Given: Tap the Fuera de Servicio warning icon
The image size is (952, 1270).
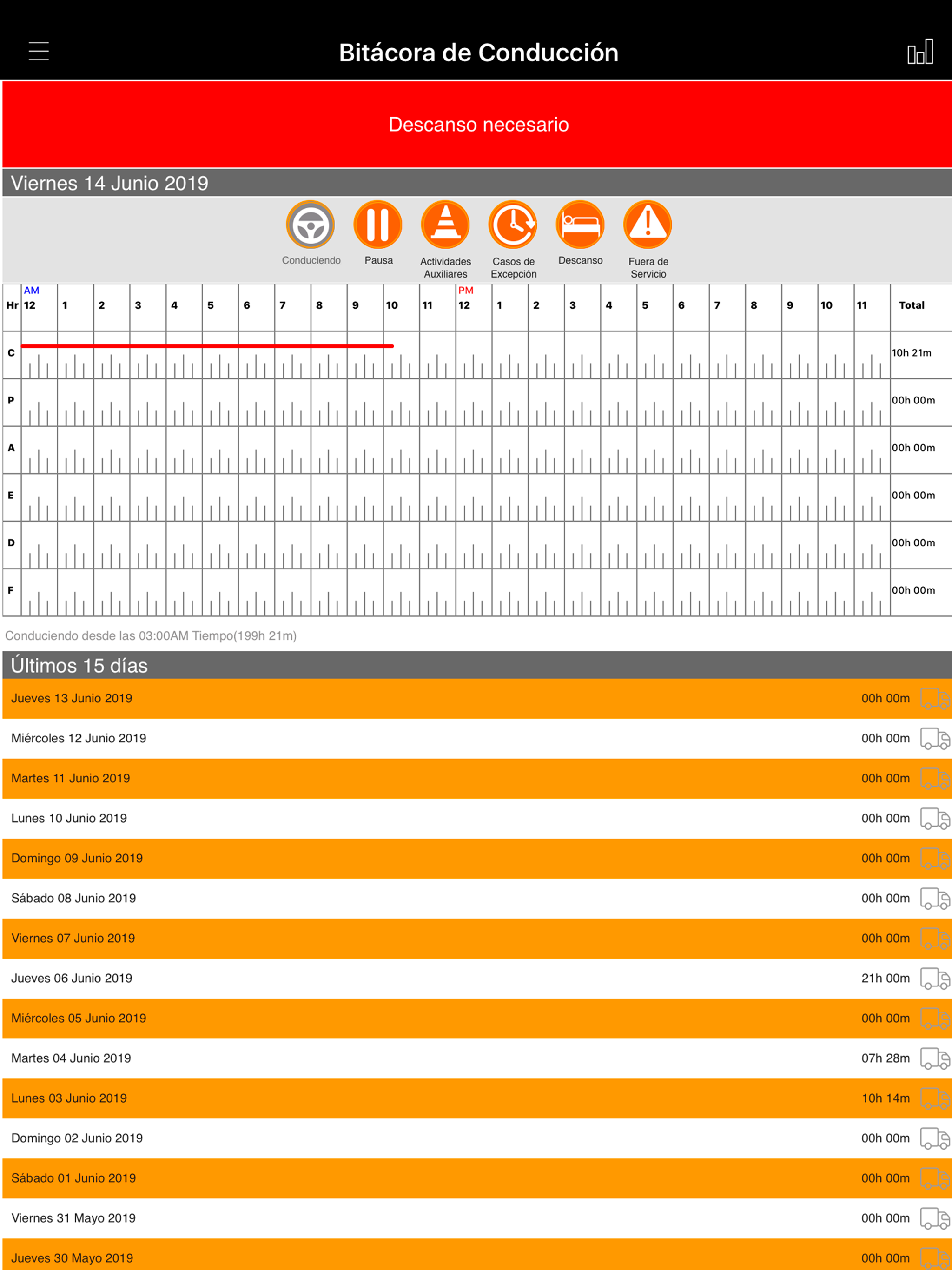Looking at the screenshot, I should click(648, 225).
